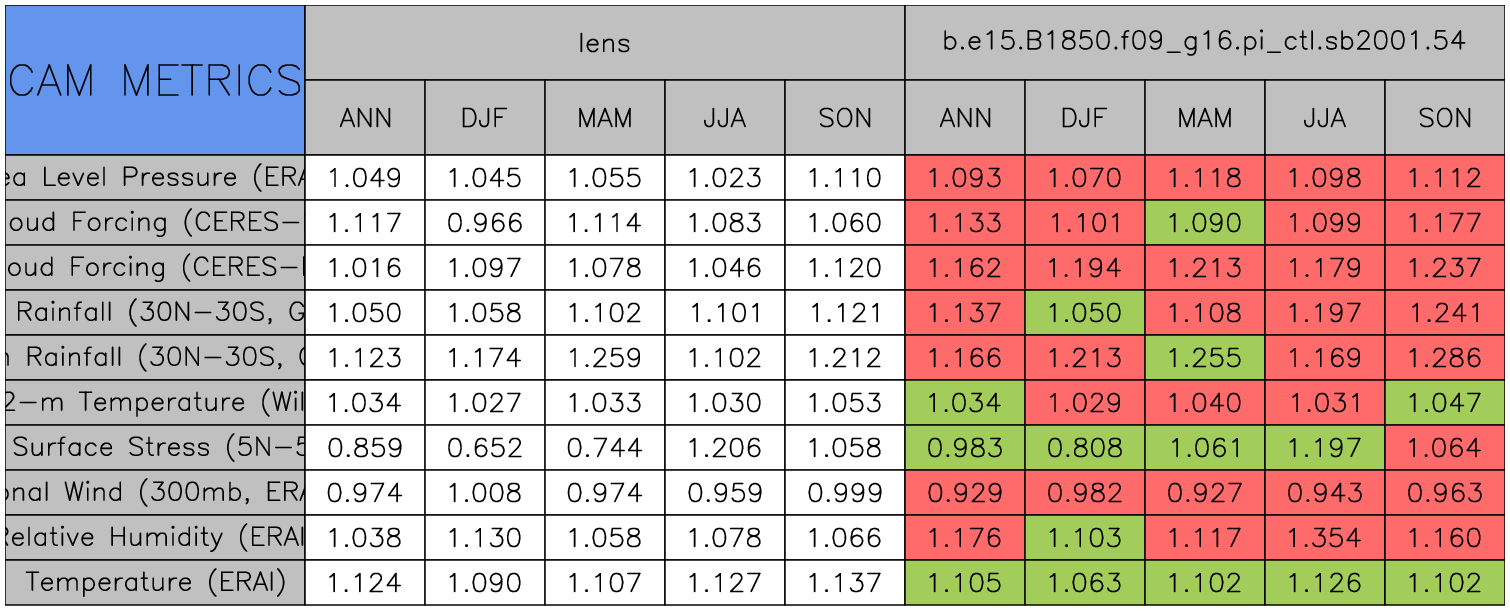This screenshot has height=611, width=1510.
Task: Click the DJF column header under lens
Action: 485,118
